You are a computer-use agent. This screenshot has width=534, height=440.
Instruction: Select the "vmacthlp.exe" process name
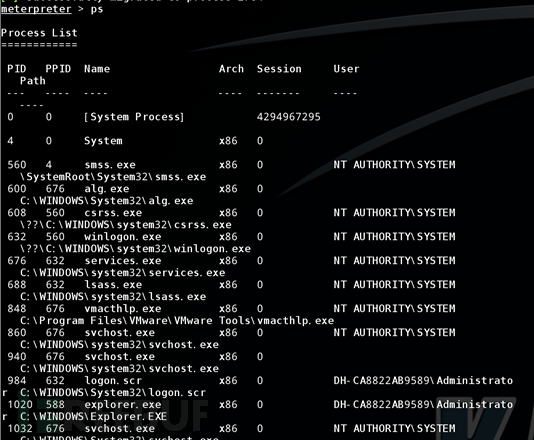point(123,309)
